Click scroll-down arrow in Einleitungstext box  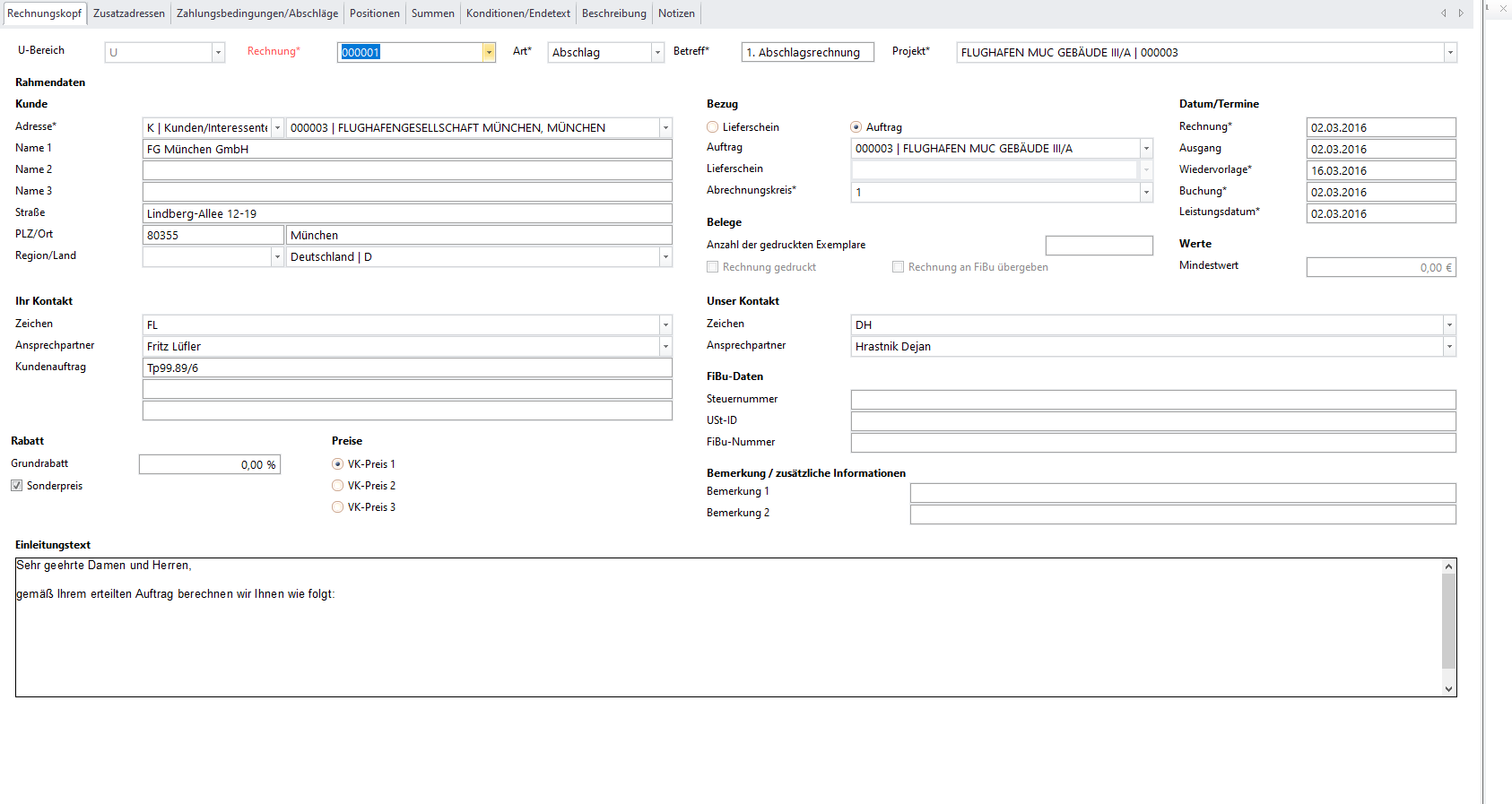click(1448, 688)
